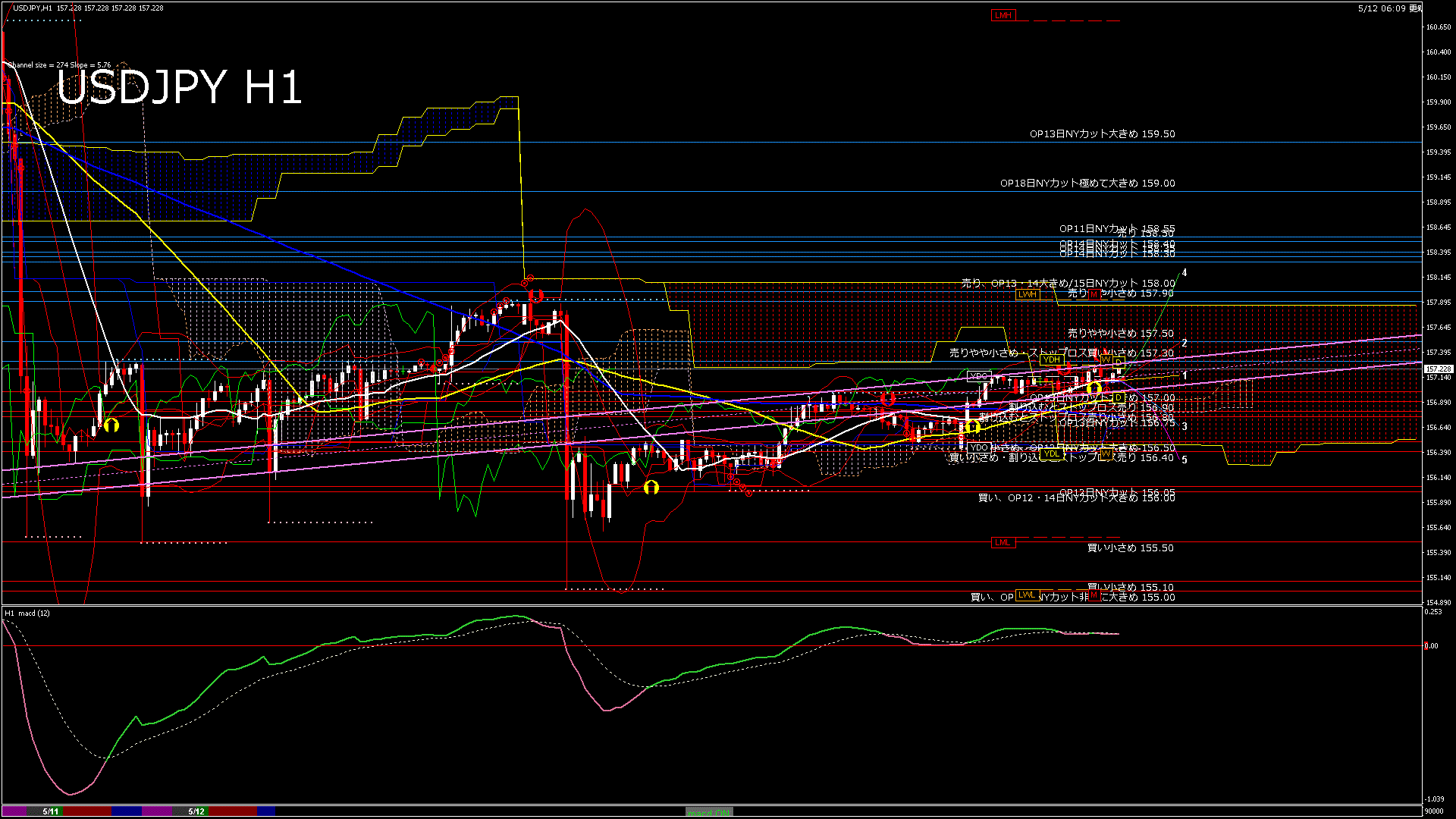Image resolution: width=1456 pixels, height=819 pixels.
Task: Select the YDL label box
Action: 1051,454
